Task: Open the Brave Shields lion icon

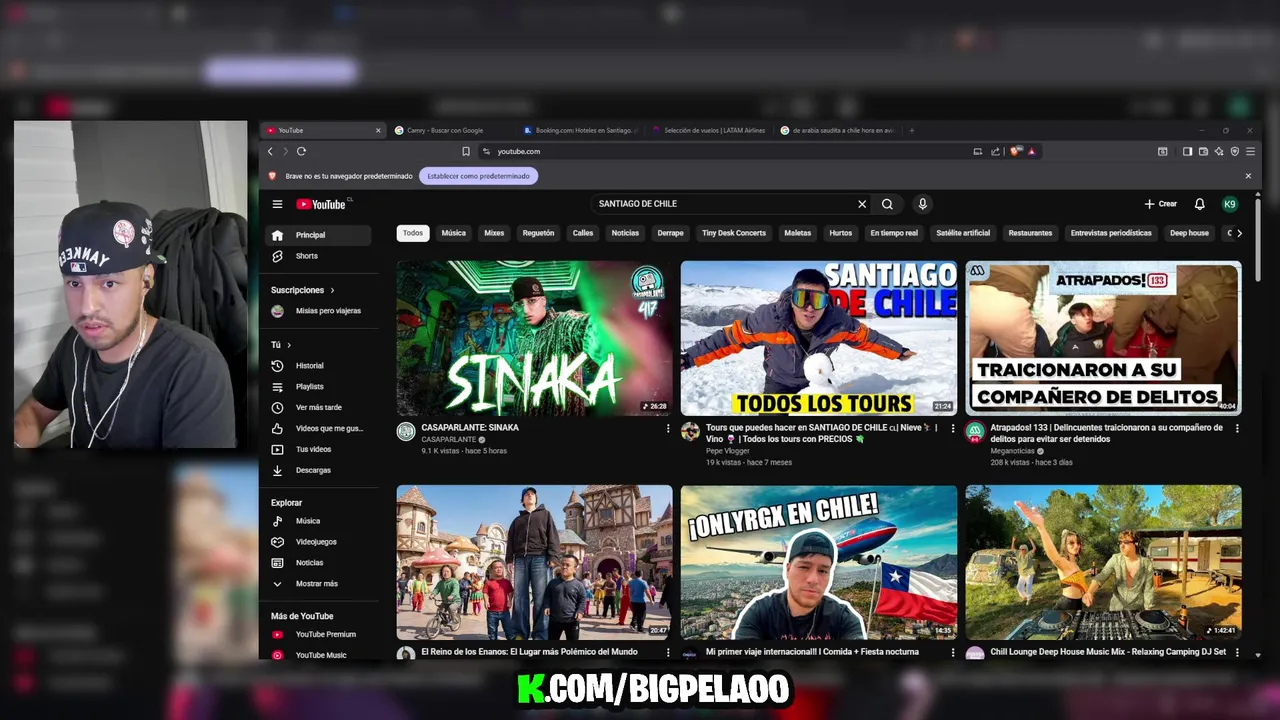Action: [x=1015, y=151]
